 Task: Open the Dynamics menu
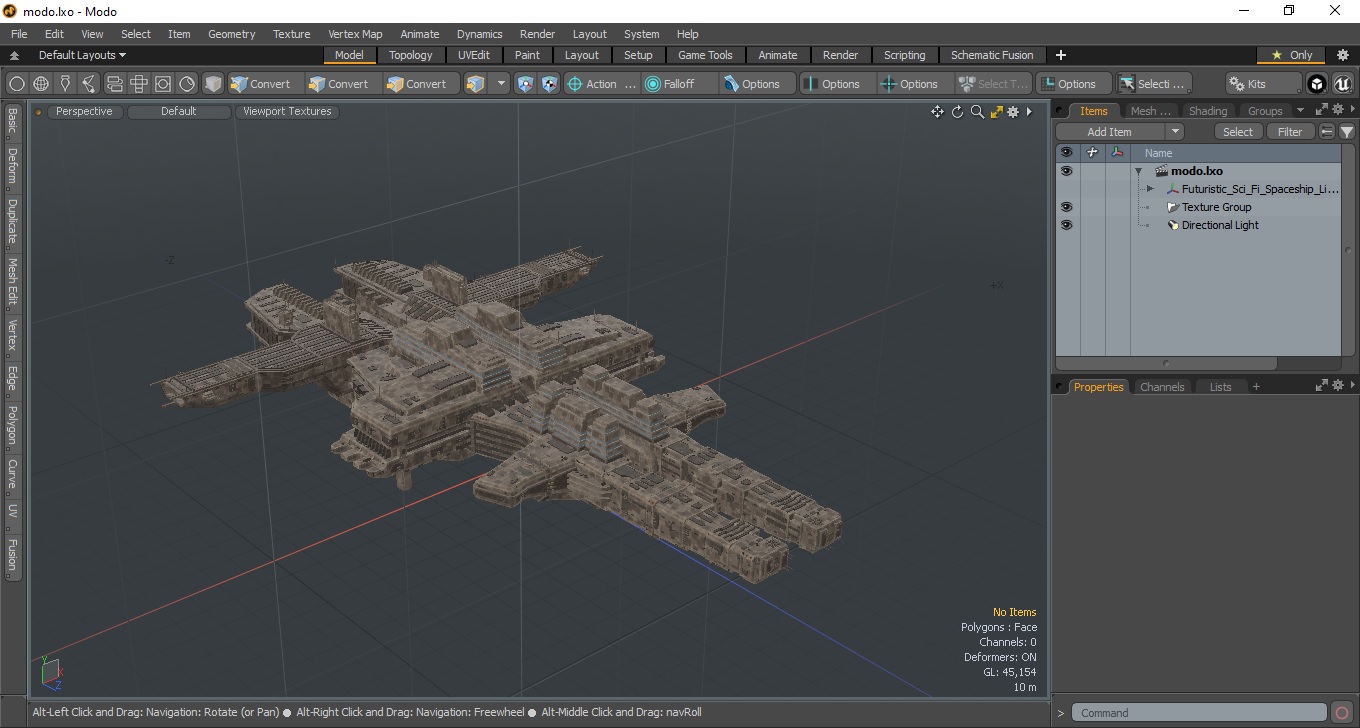coord(480,34)
